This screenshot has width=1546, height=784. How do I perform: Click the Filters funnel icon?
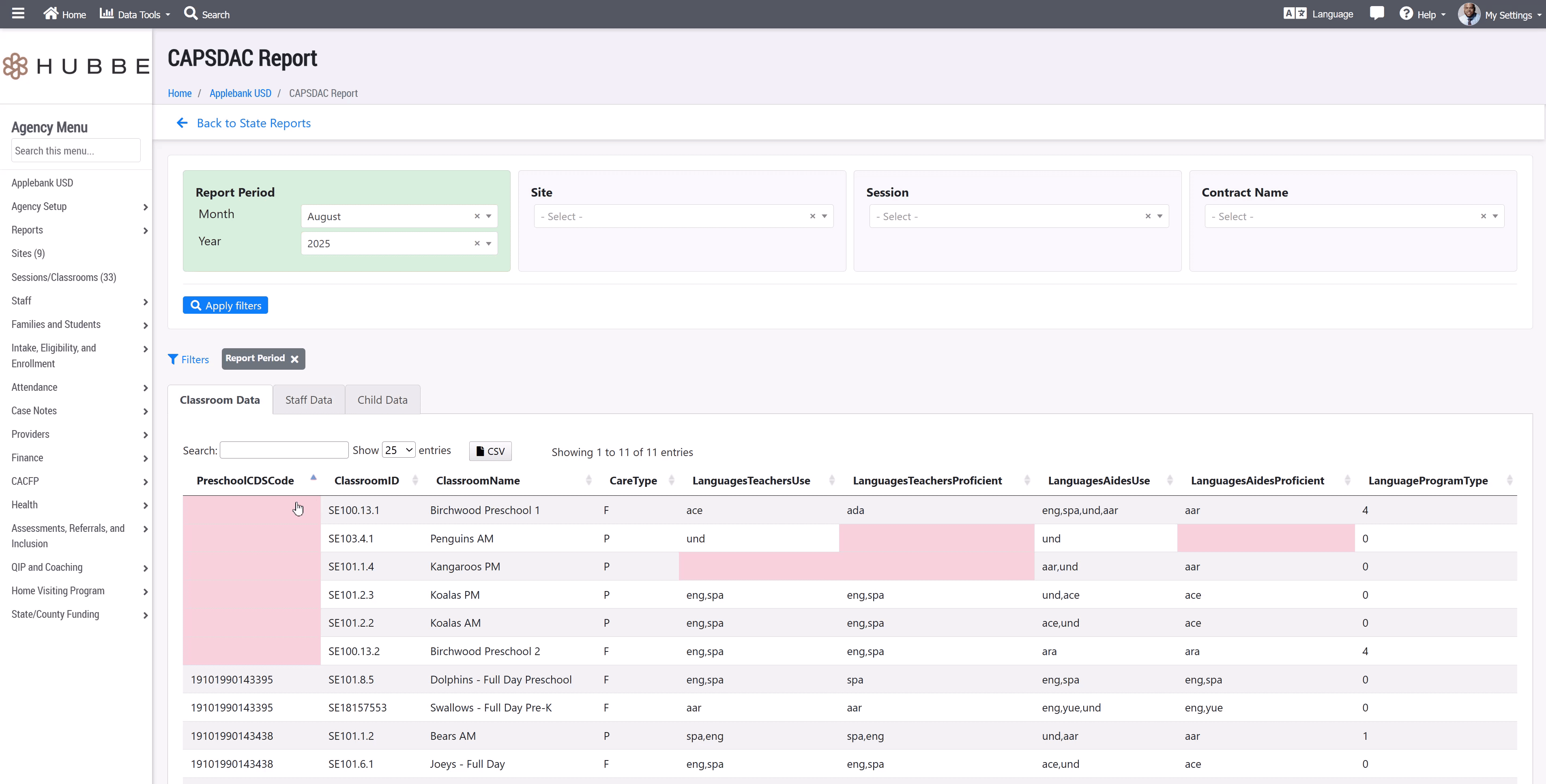pyautogui.click(x=173, y=359)
